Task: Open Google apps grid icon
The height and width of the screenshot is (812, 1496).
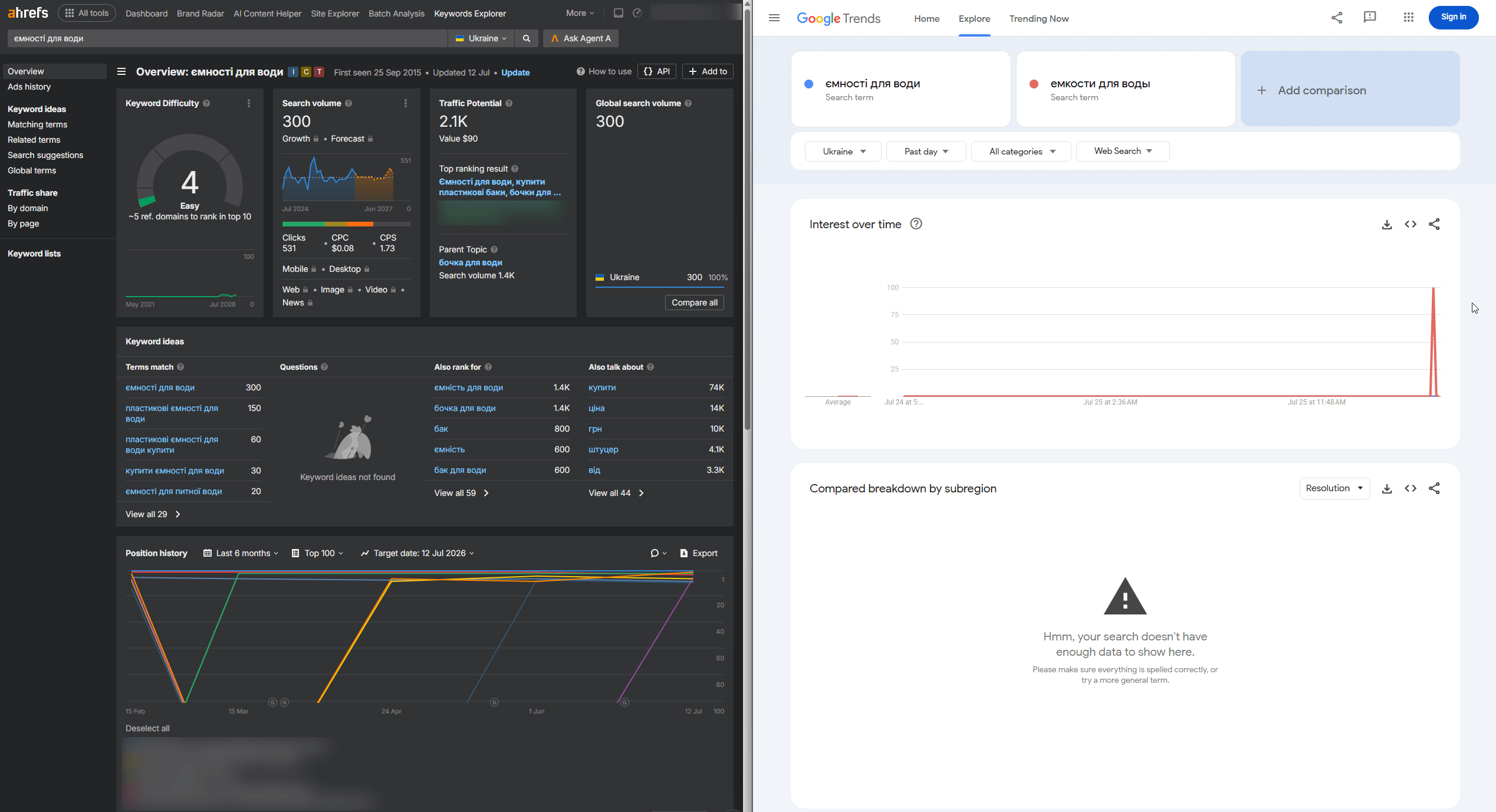Action: [1409, 18]
